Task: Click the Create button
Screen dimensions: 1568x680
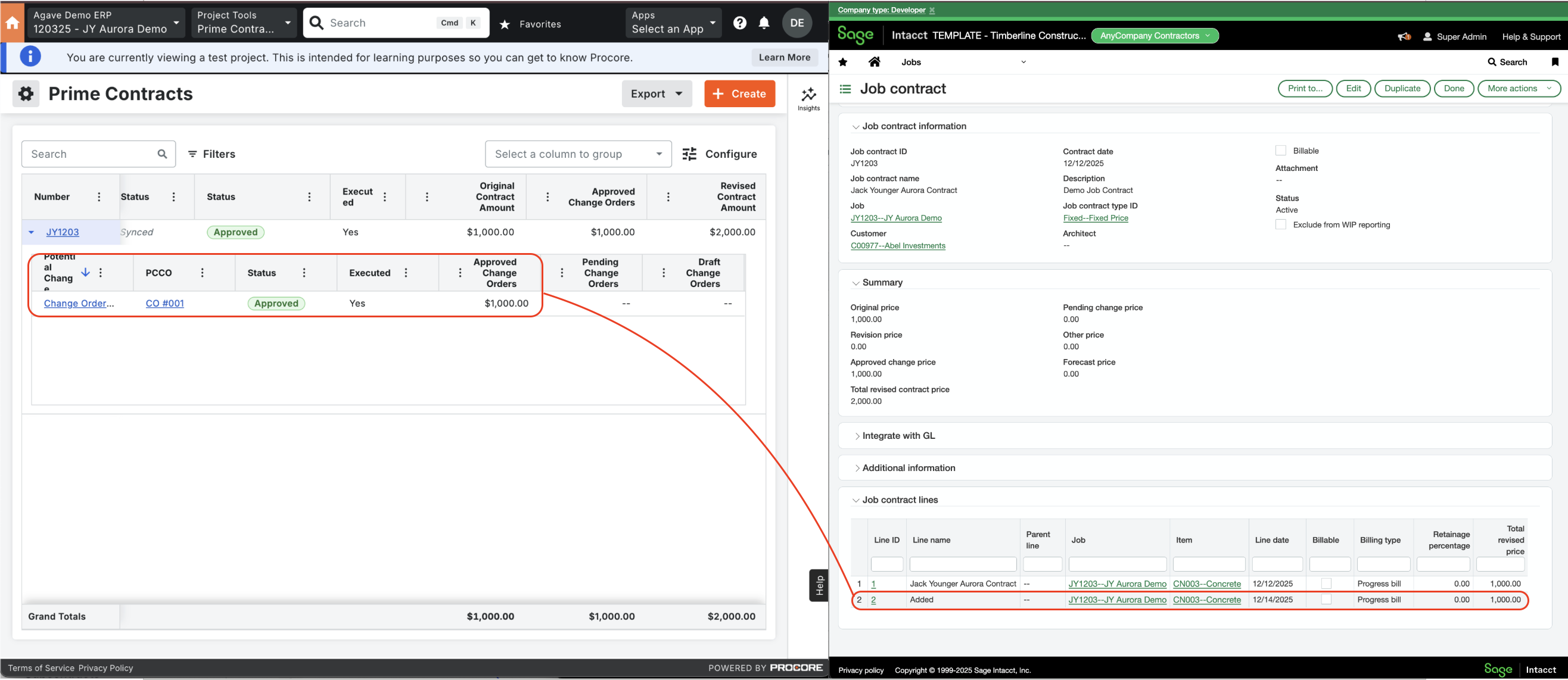Action: (x=739, y=93)
